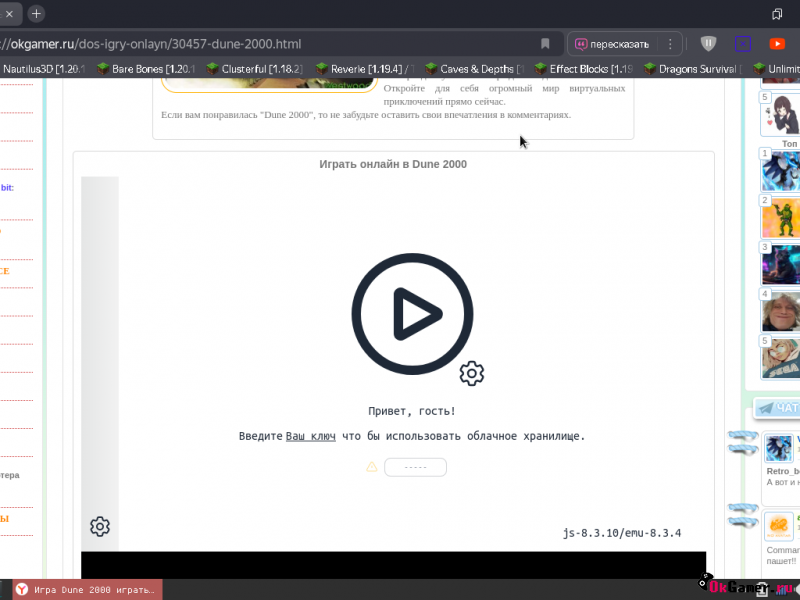Click the yellow warning triangle icon
This screenshot has width=800, height=600.
coord(372,466)
